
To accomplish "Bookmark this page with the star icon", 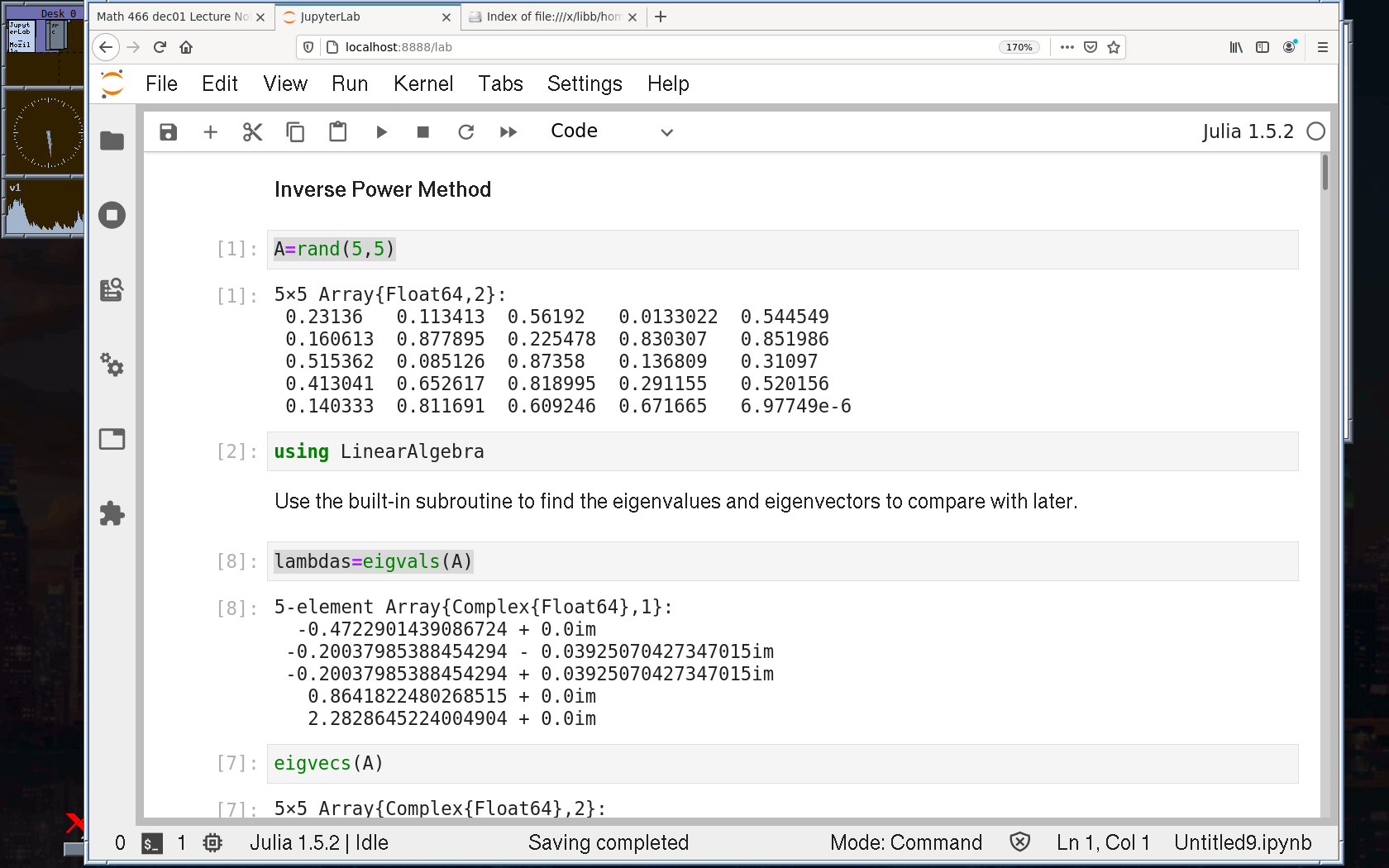I will pos(1114,47).
